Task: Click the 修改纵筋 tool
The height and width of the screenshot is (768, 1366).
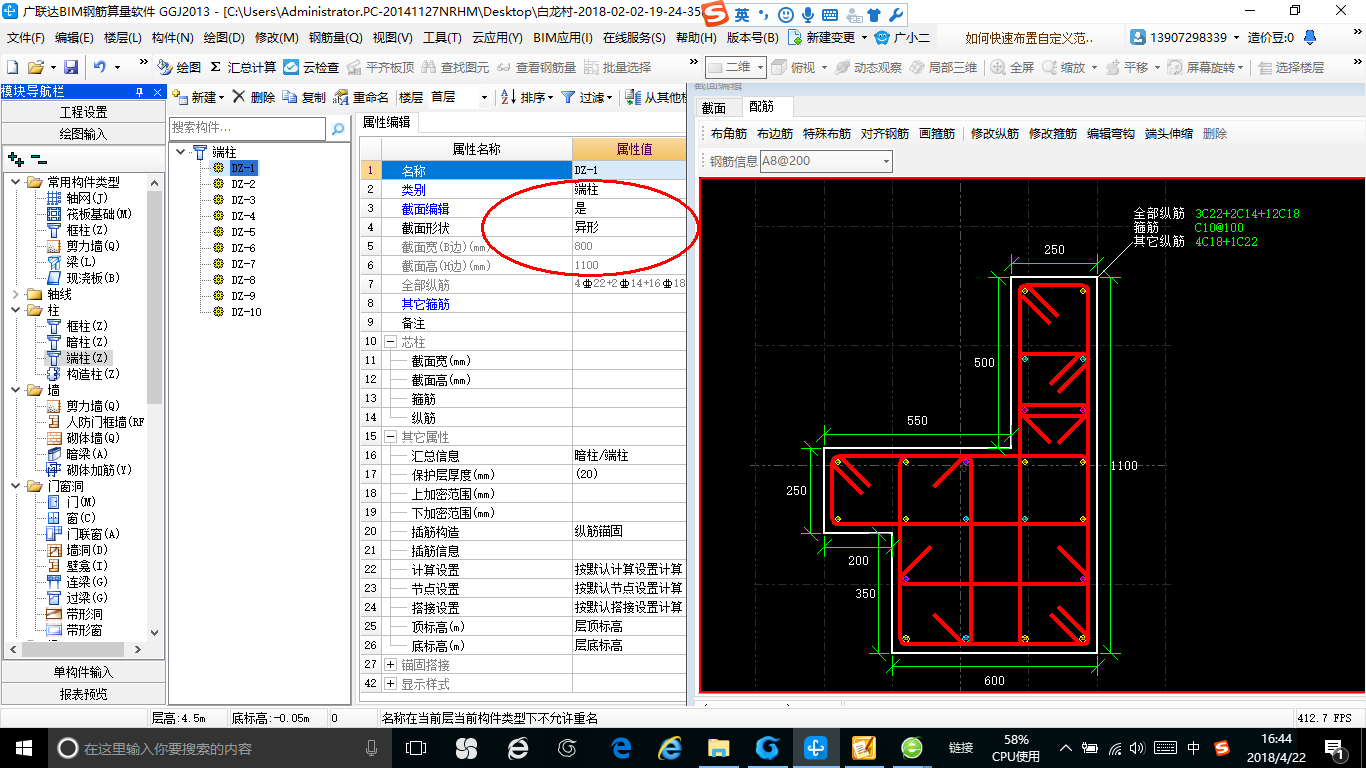Action: click(995, 134)
